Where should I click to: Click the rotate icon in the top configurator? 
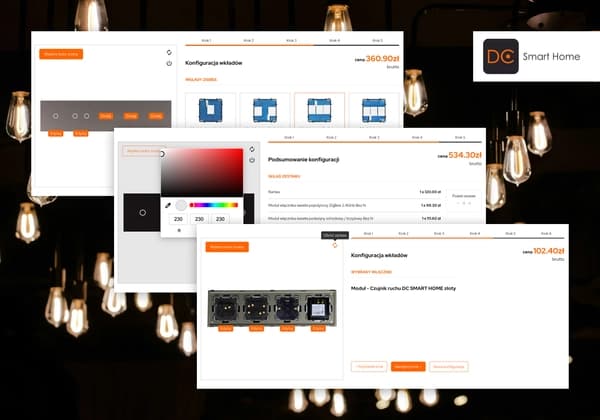click(169, 51)
